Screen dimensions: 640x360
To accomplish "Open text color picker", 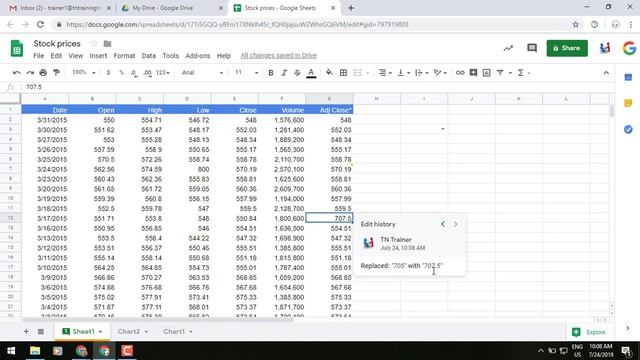I will tap(311, 73).
